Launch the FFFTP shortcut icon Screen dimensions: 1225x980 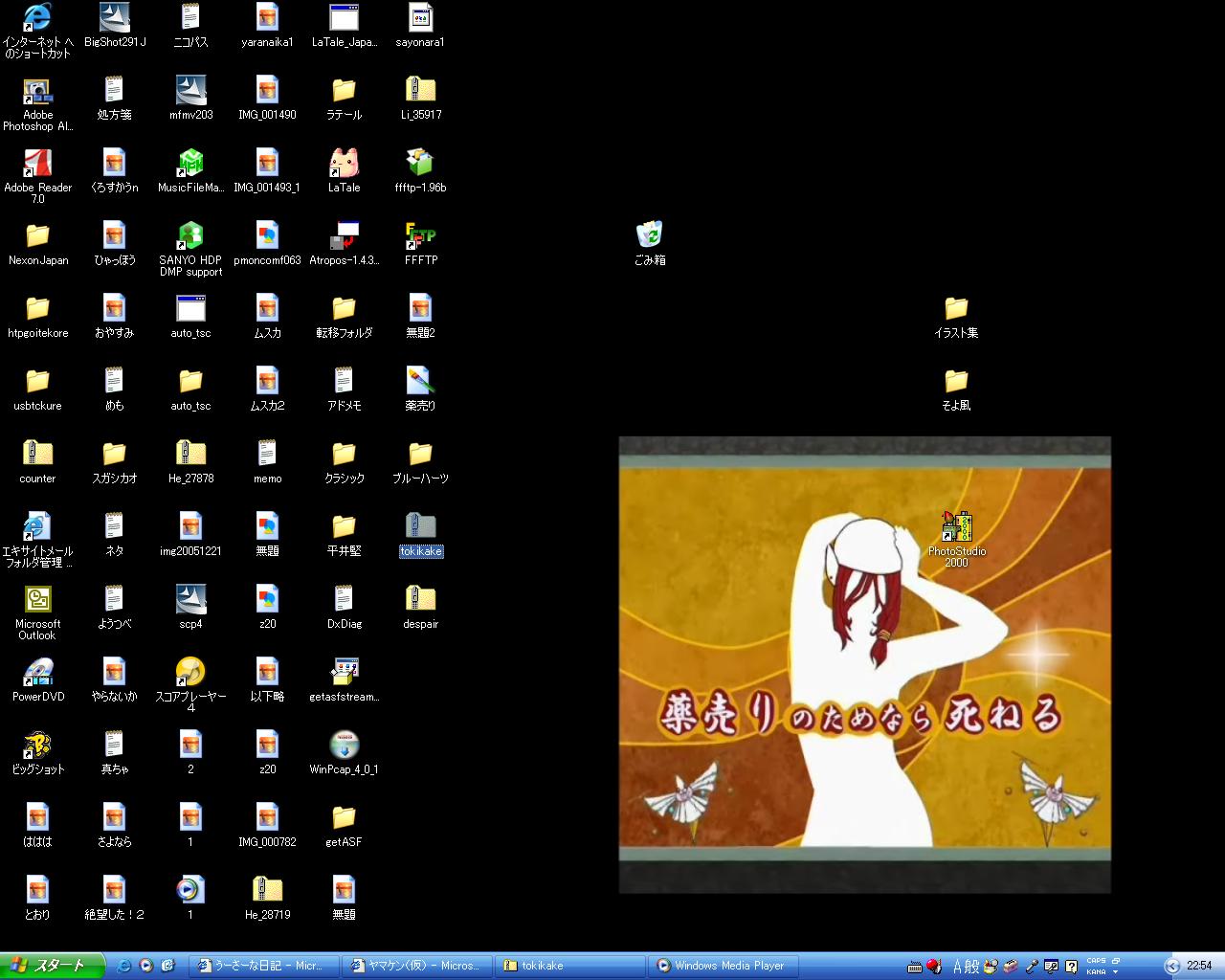point(421,243)
